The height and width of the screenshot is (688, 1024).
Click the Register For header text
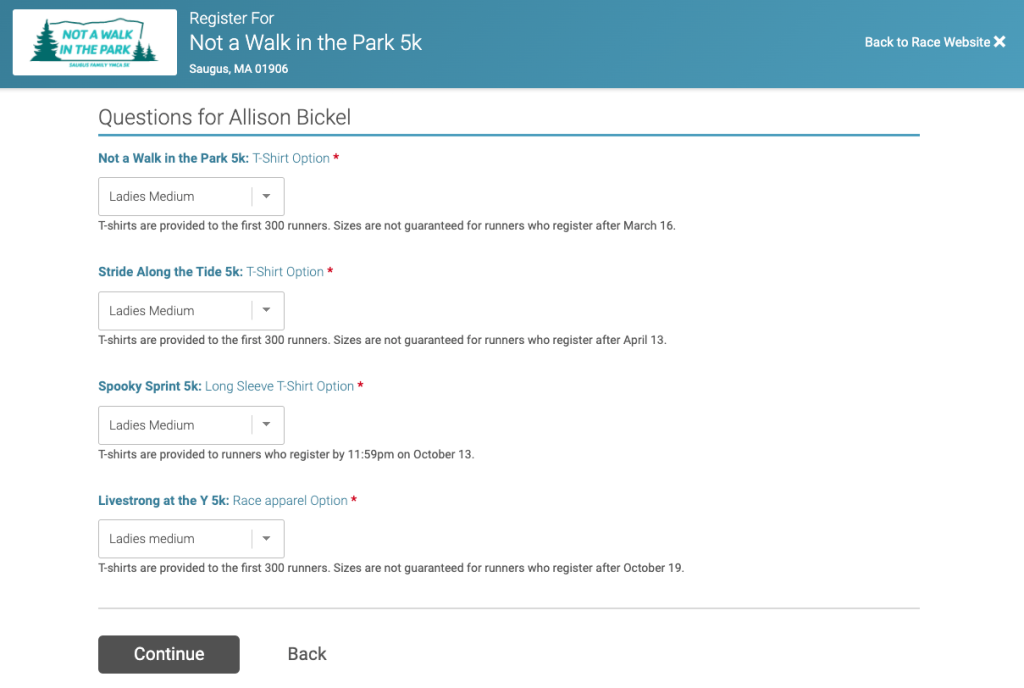click(231, 18)
